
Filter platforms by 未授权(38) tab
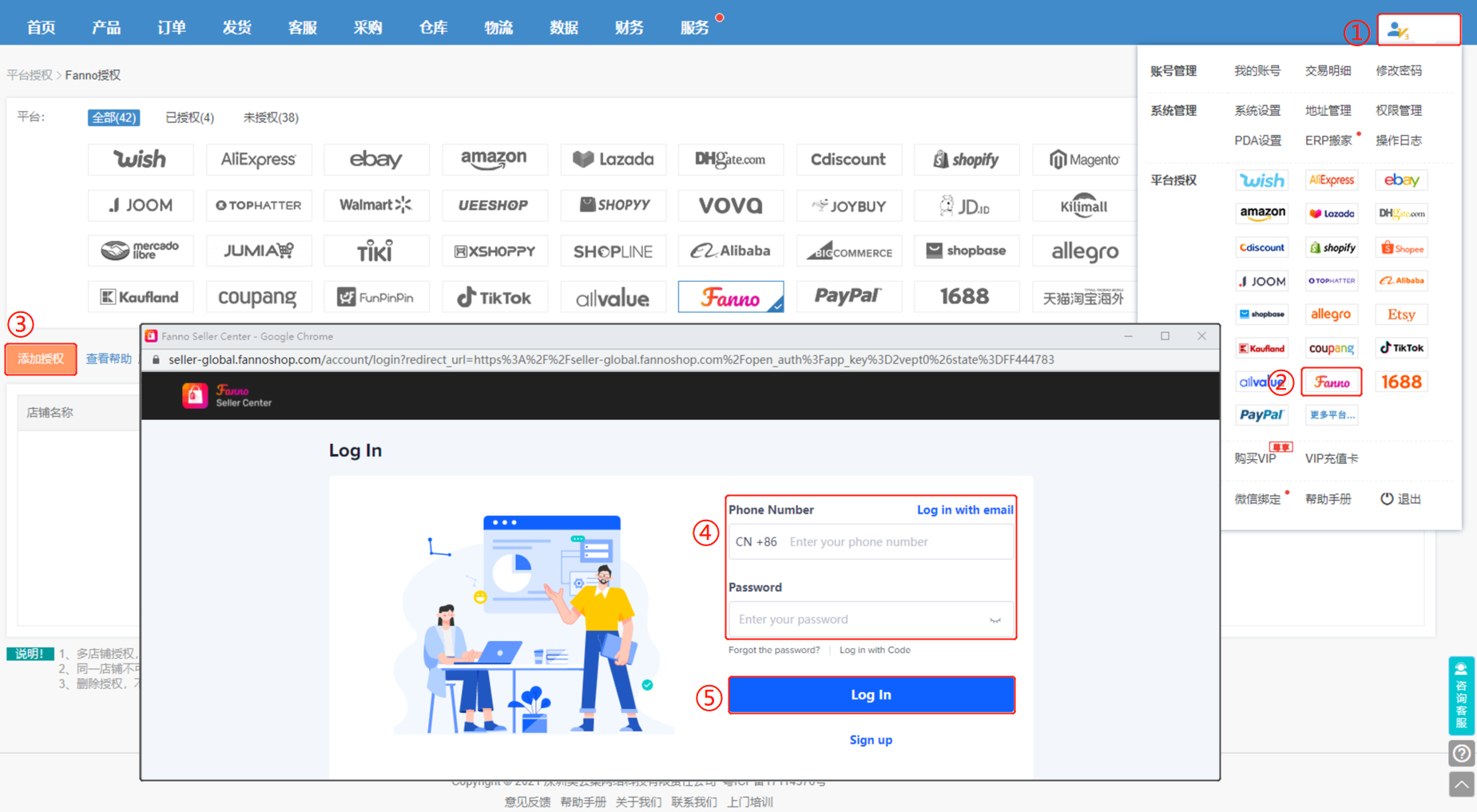271,117
